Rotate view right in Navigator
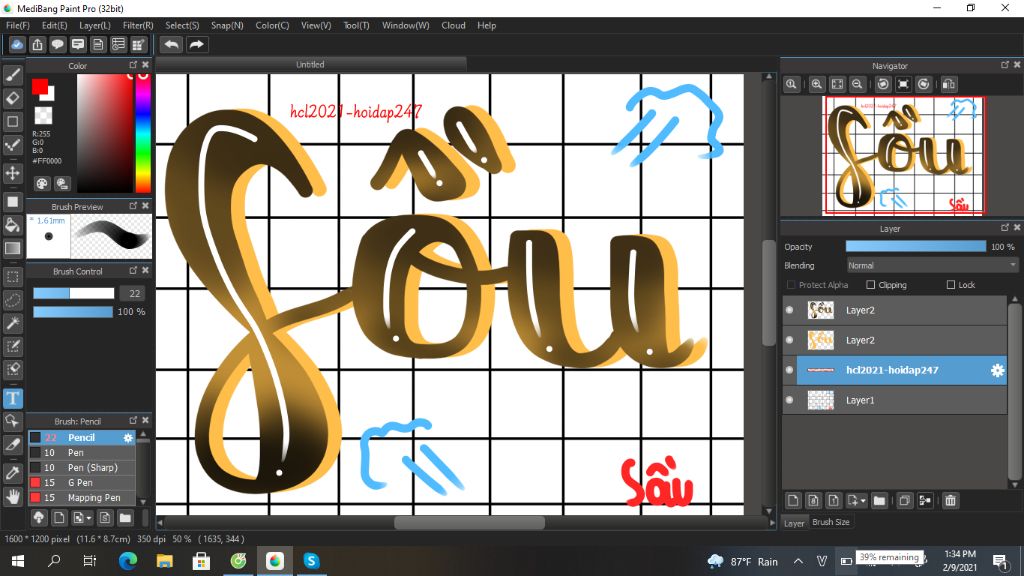 coord(923,84)
